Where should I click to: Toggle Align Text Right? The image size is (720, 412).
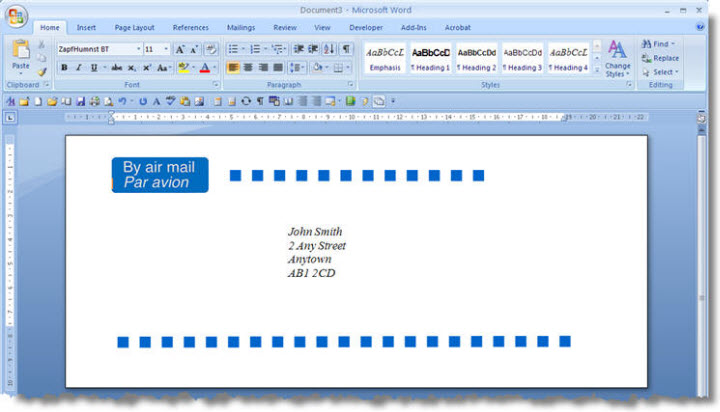click(263, 68)
